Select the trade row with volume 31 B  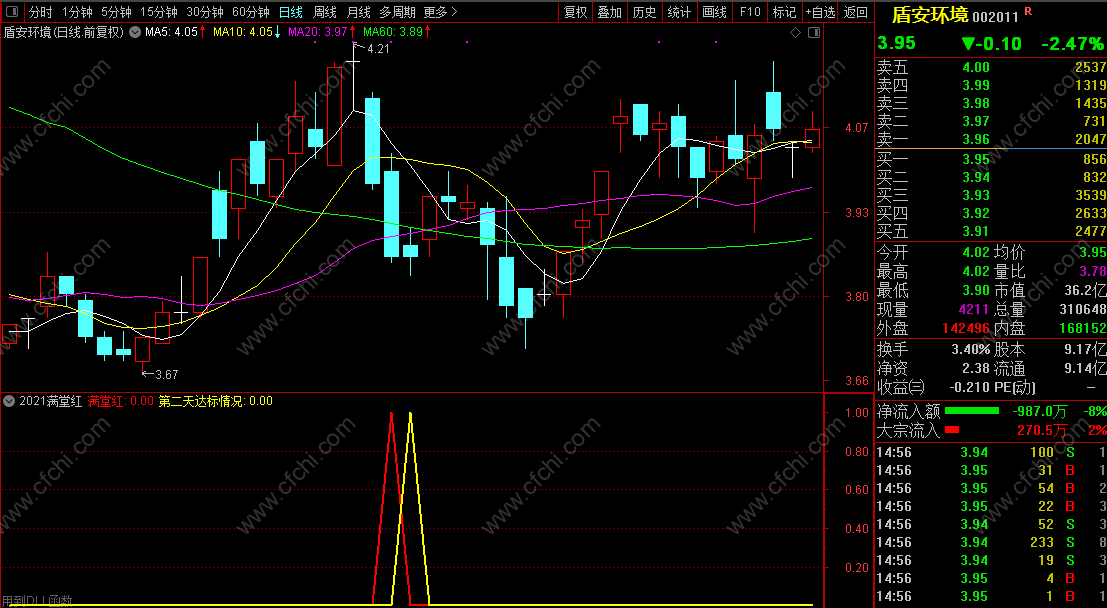pos(991,470)
